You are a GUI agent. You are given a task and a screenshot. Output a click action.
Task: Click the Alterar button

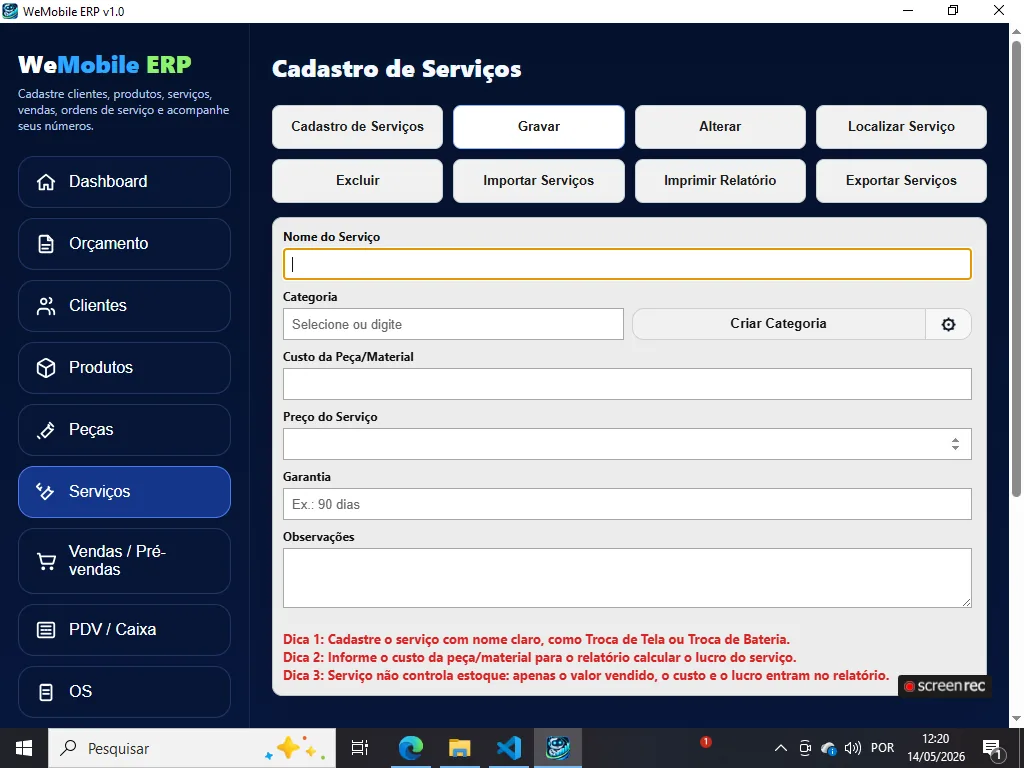click(720, 127)
